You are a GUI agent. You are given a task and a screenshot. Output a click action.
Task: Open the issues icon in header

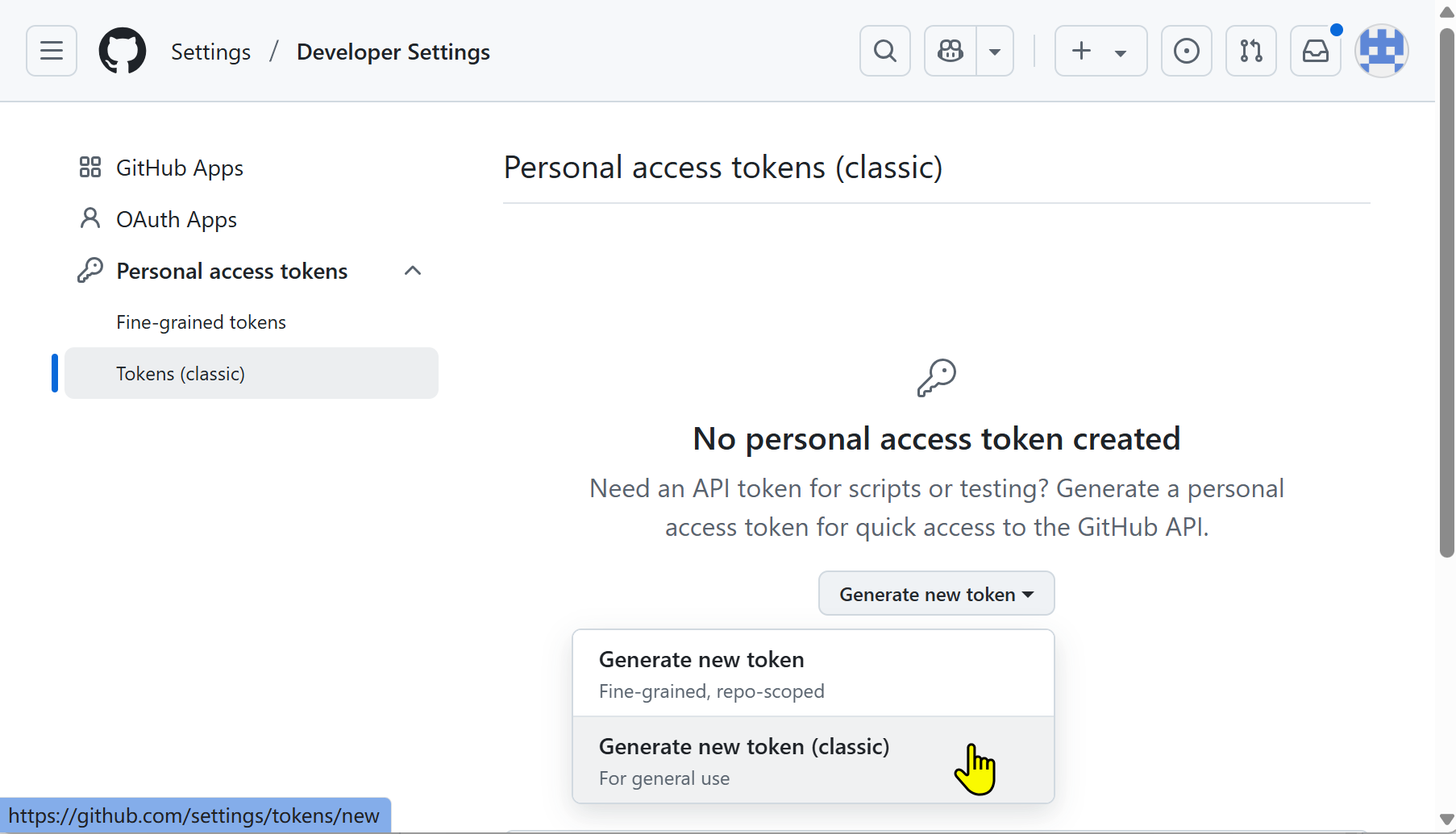pos(1186,51)
